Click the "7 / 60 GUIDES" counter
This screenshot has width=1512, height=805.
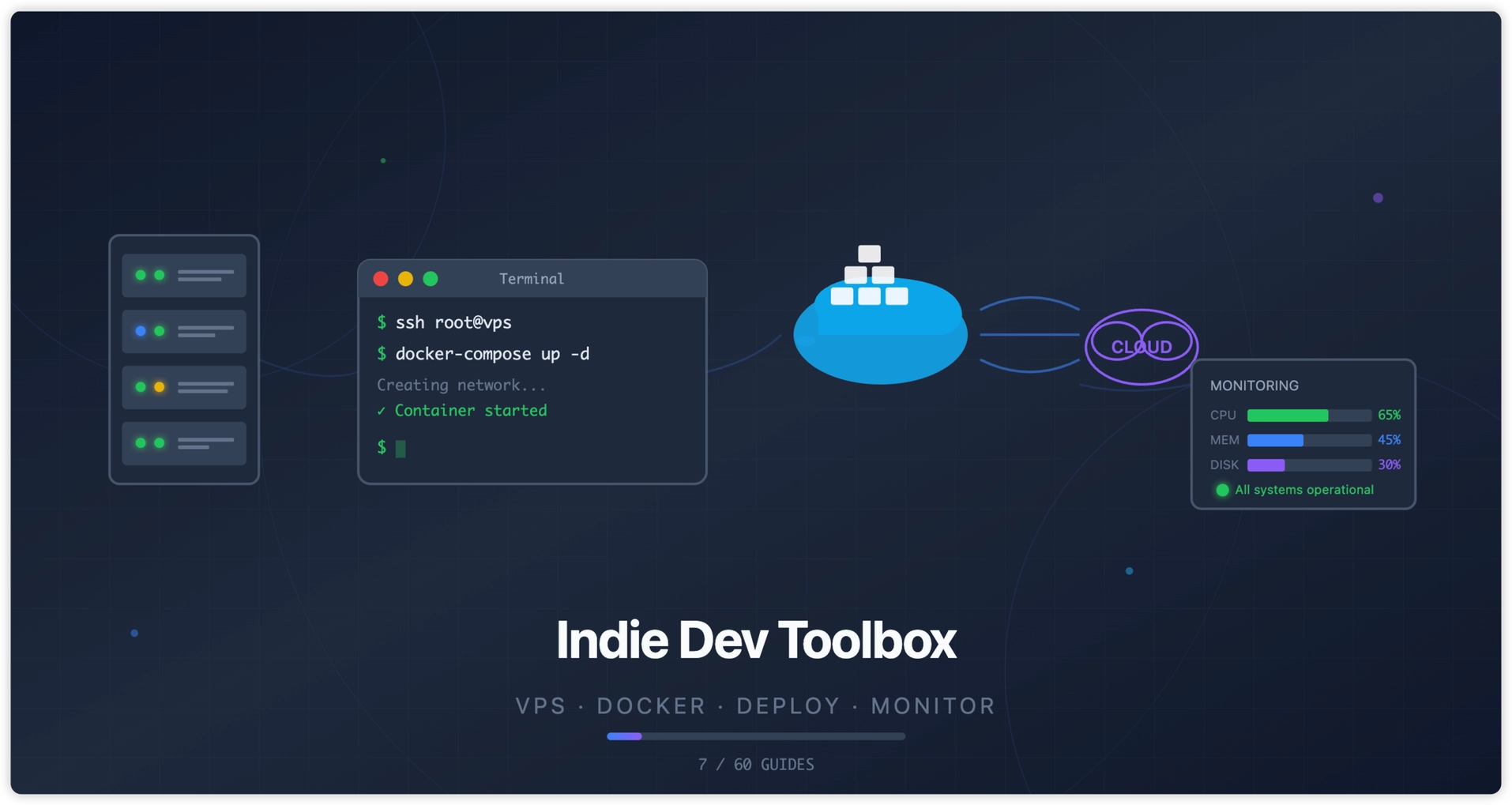(x=756, y=765)
